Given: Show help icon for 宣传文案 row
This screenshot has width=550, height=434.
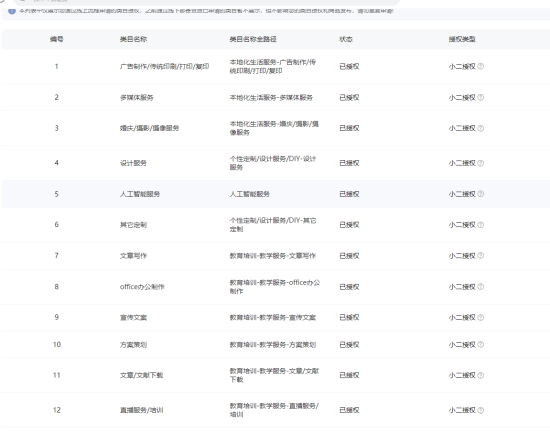Looking at the screenshot, I should pos(481,317).
